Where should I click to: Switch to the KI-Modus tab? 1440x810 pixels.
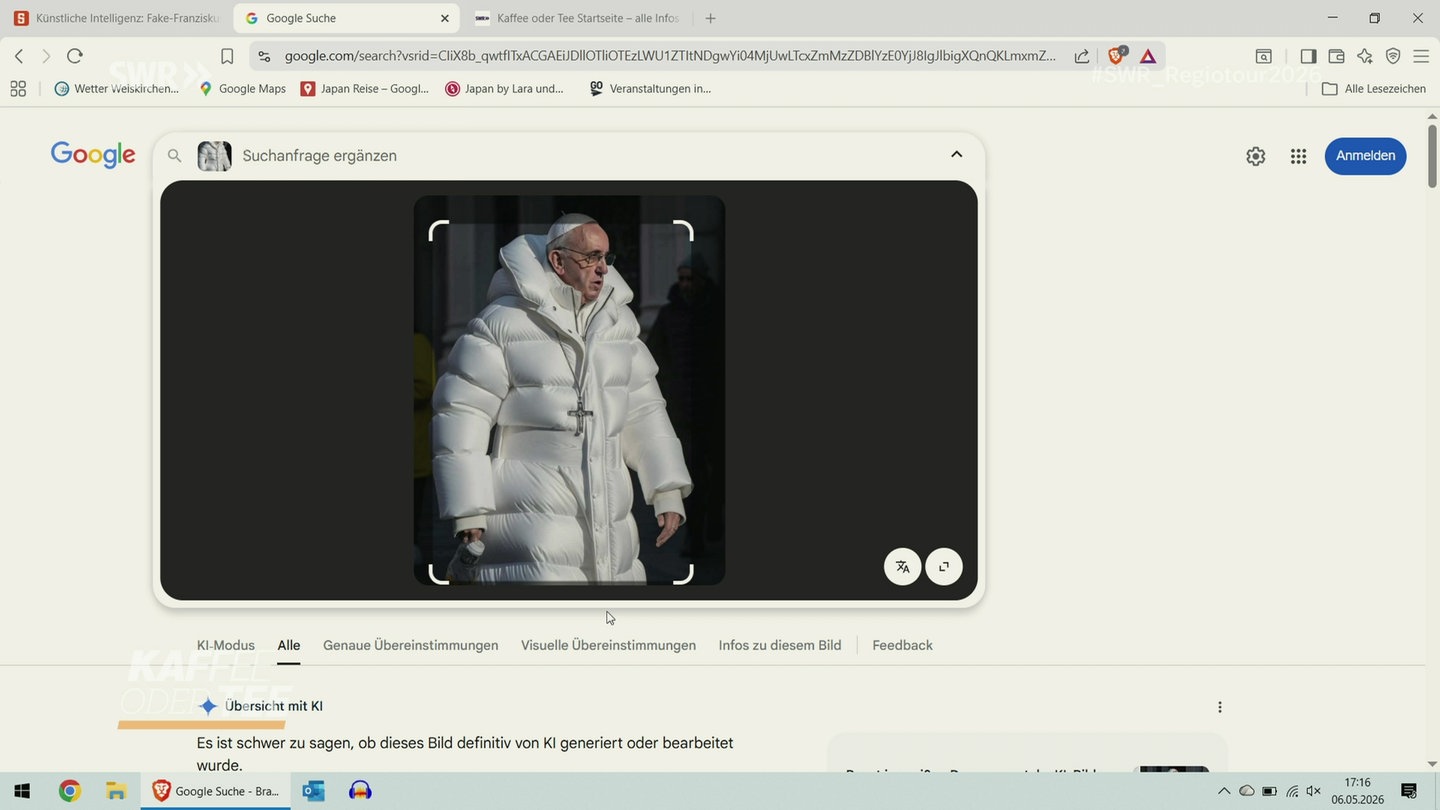tap(226, 645)
